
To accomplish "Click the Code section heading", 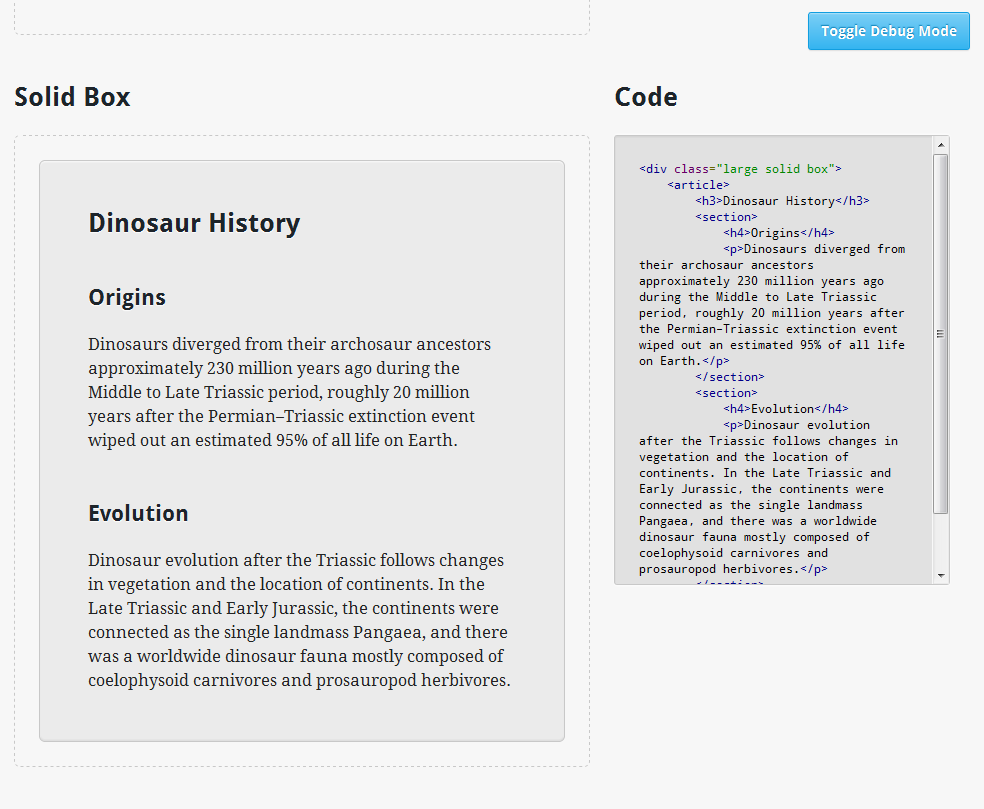I will [645, 97].
